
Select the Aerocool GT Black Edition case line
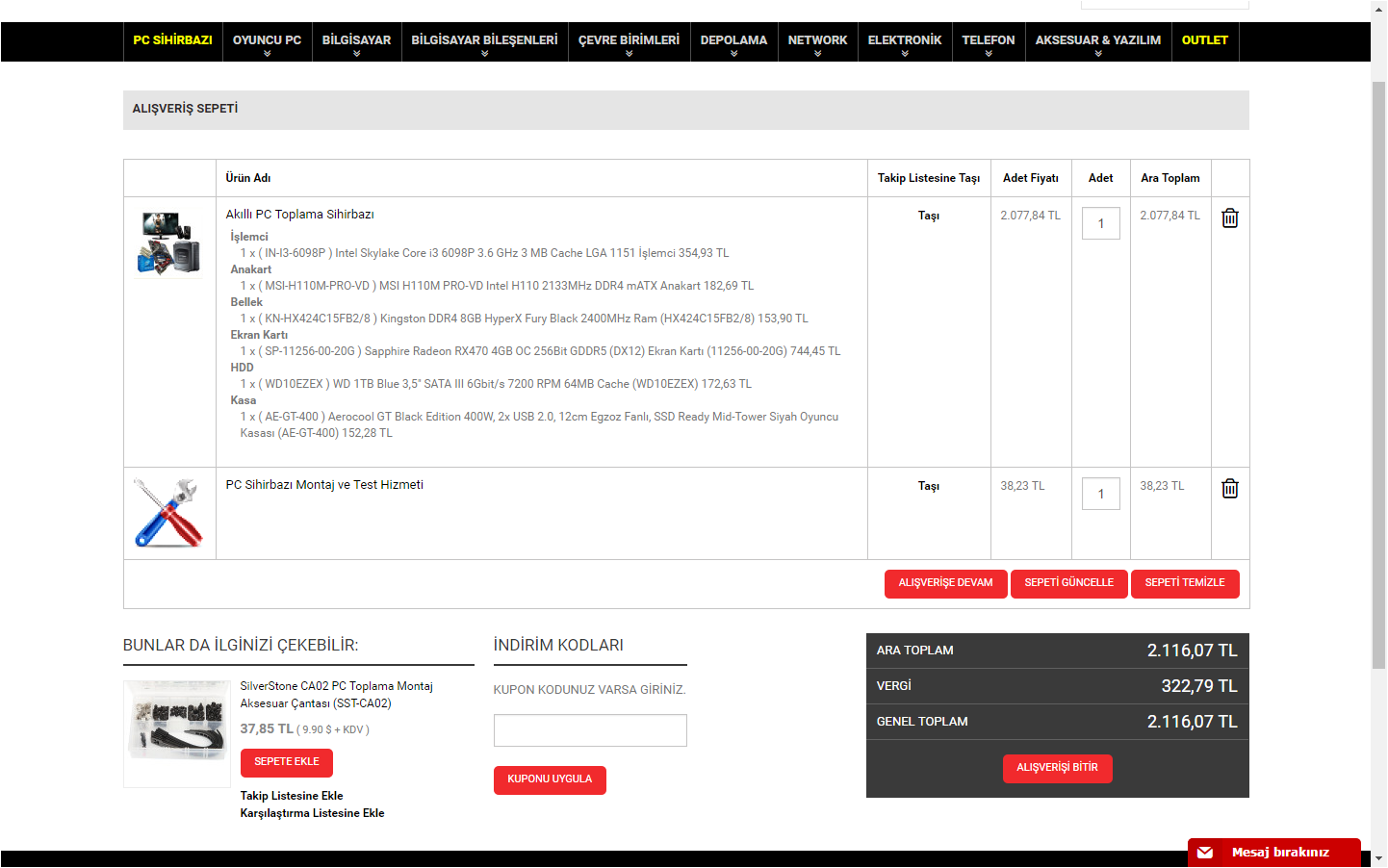[x=540, y=424]
